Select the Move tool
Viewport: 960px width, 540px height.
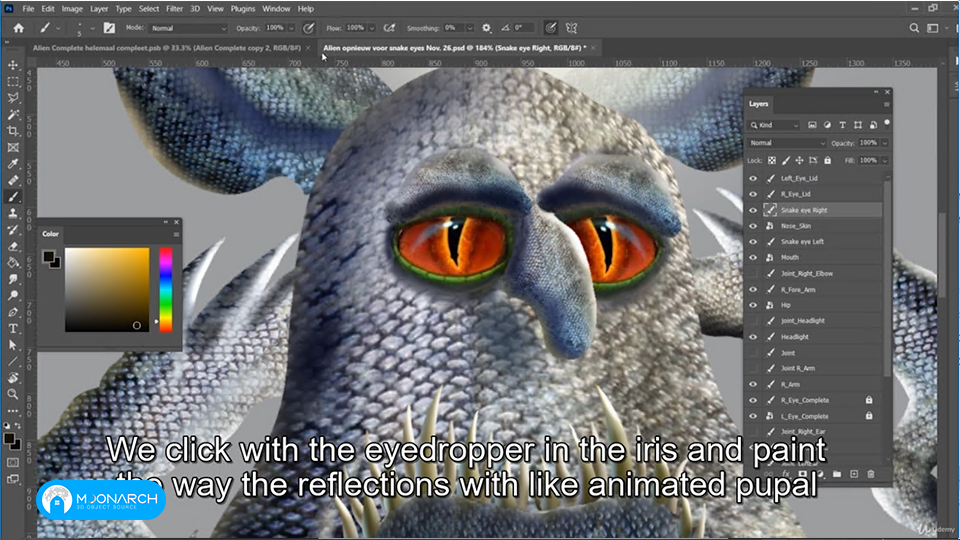13,65
